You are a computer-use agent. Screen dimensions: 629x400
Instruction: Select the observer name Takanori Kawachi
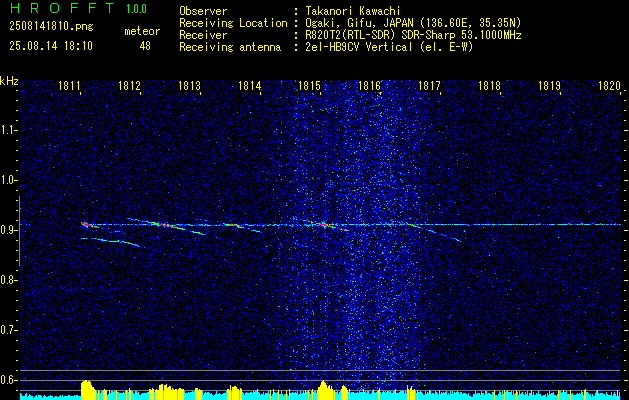pos(353,11)
